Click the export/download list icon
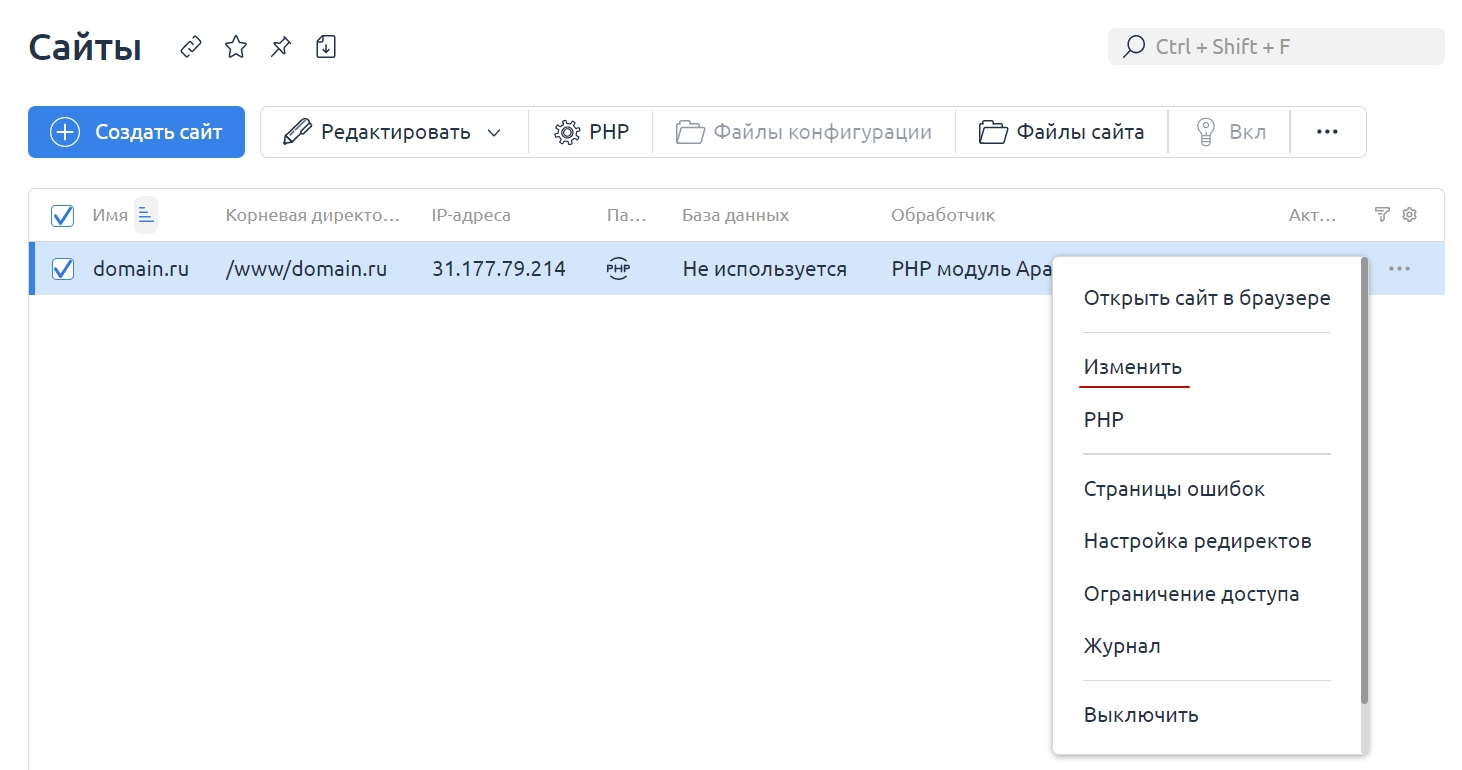The height and width of the screenshot is (770, 1462). (326, 47)
